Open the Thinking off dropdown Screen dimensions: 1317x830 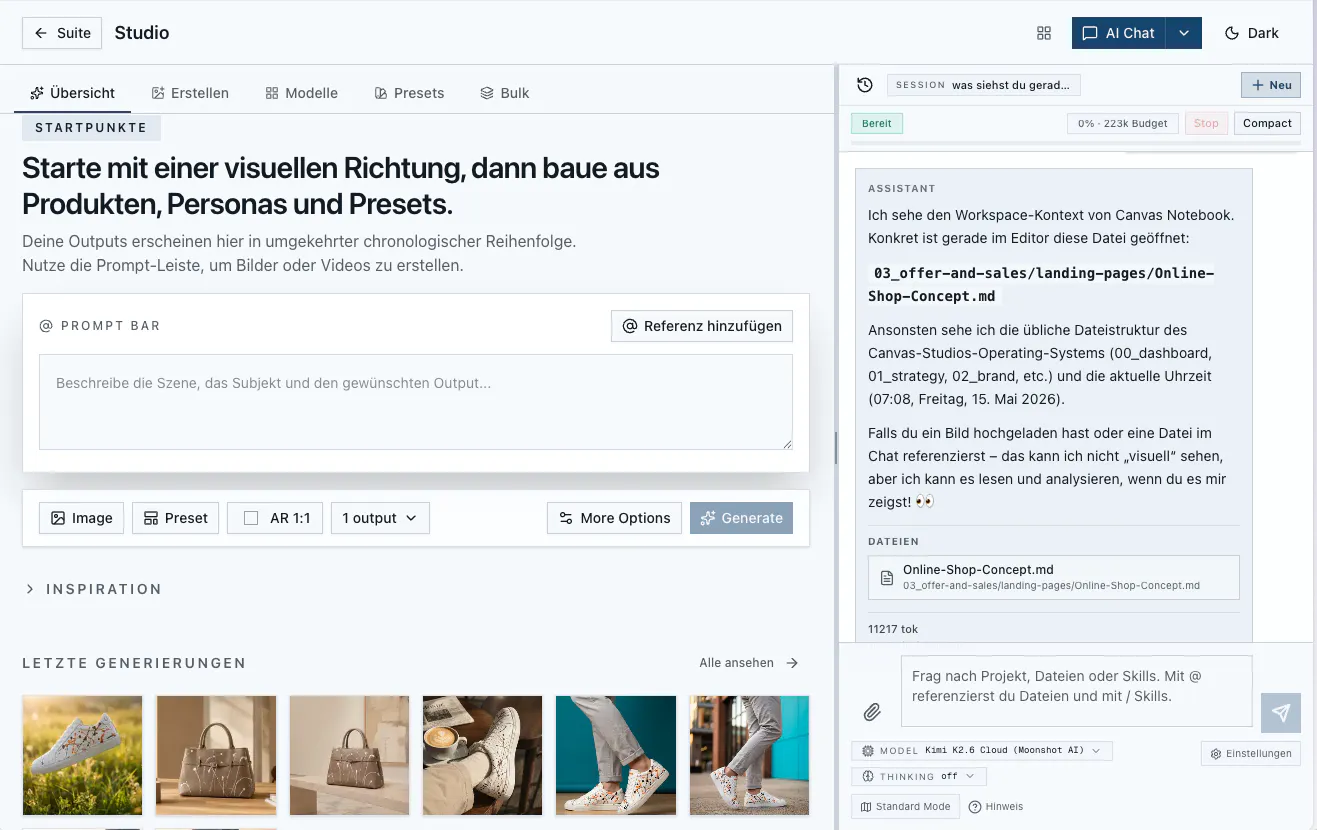tap(919, 776)
